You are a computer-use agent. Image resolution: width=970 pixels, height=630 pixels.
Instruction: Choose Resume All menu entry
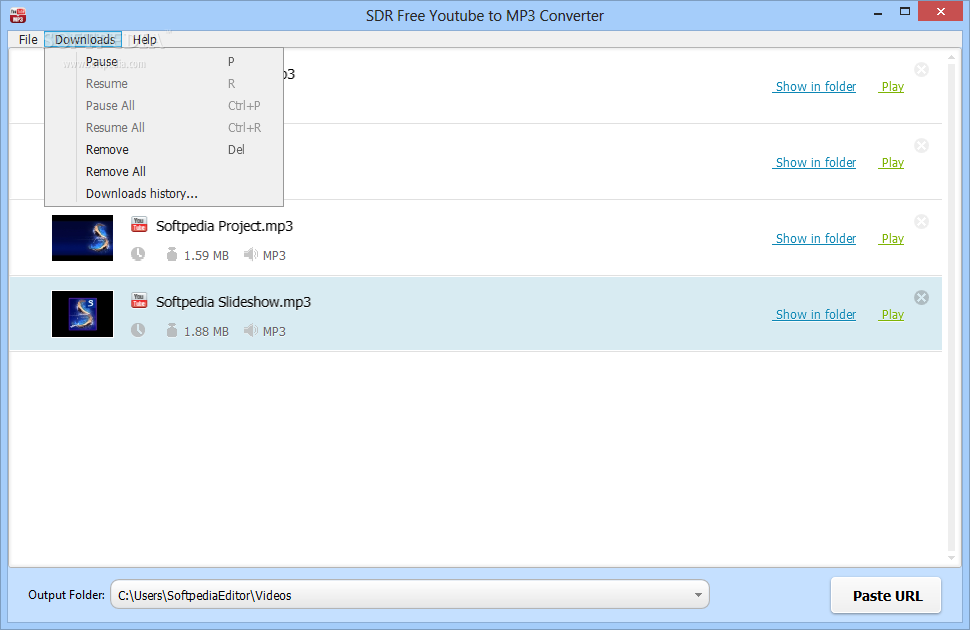tap(164, 127)
